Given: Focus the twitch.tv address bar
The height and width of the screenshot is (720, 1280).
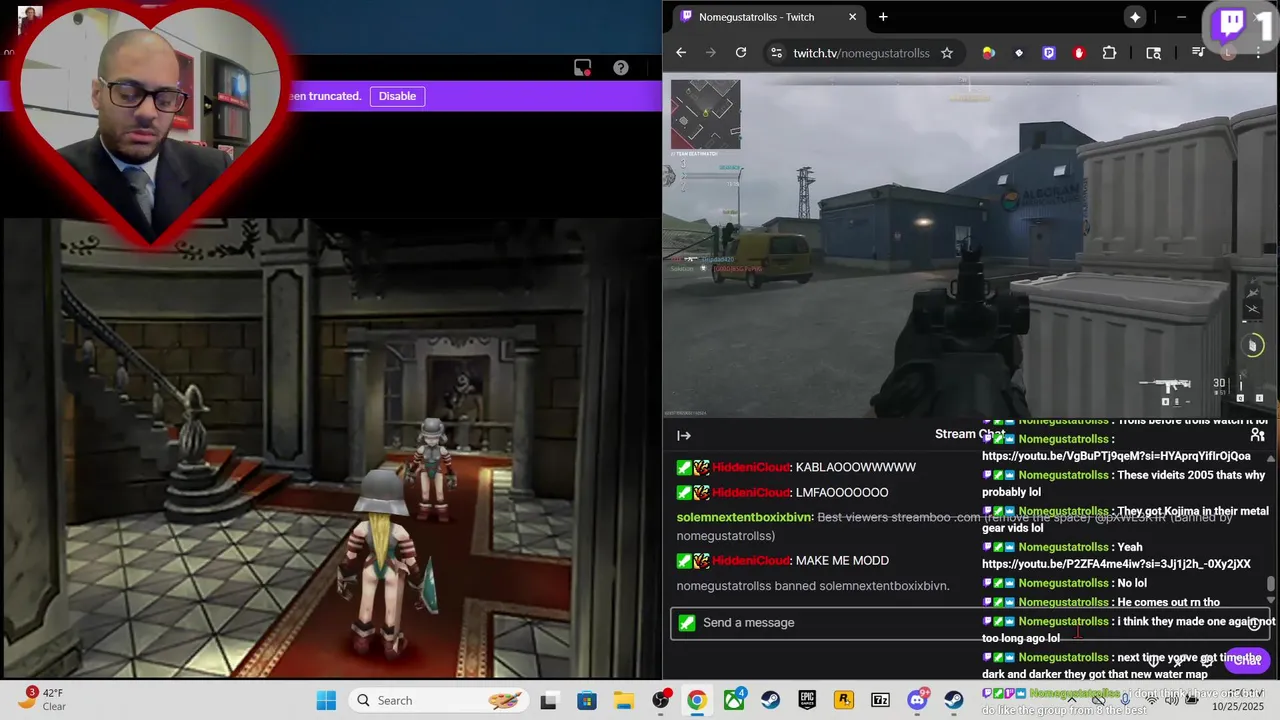Looking at the screenshot, I should coord(861,53).
